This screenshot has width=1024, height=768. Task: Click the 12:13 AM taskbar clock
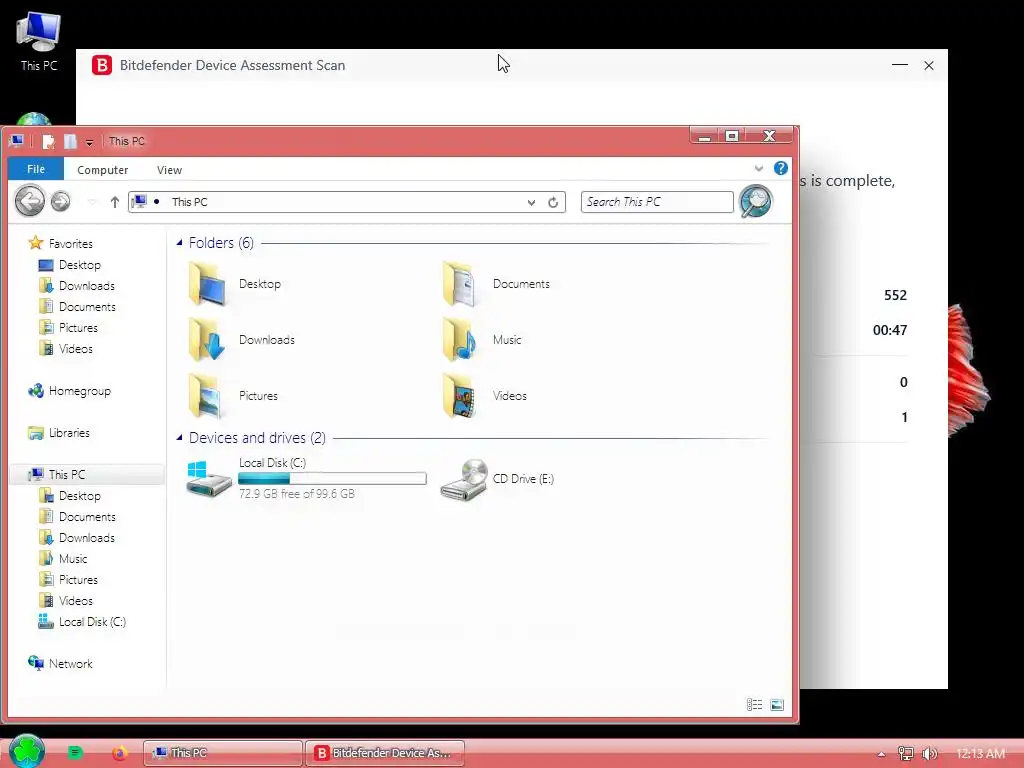tap(980, 754)
